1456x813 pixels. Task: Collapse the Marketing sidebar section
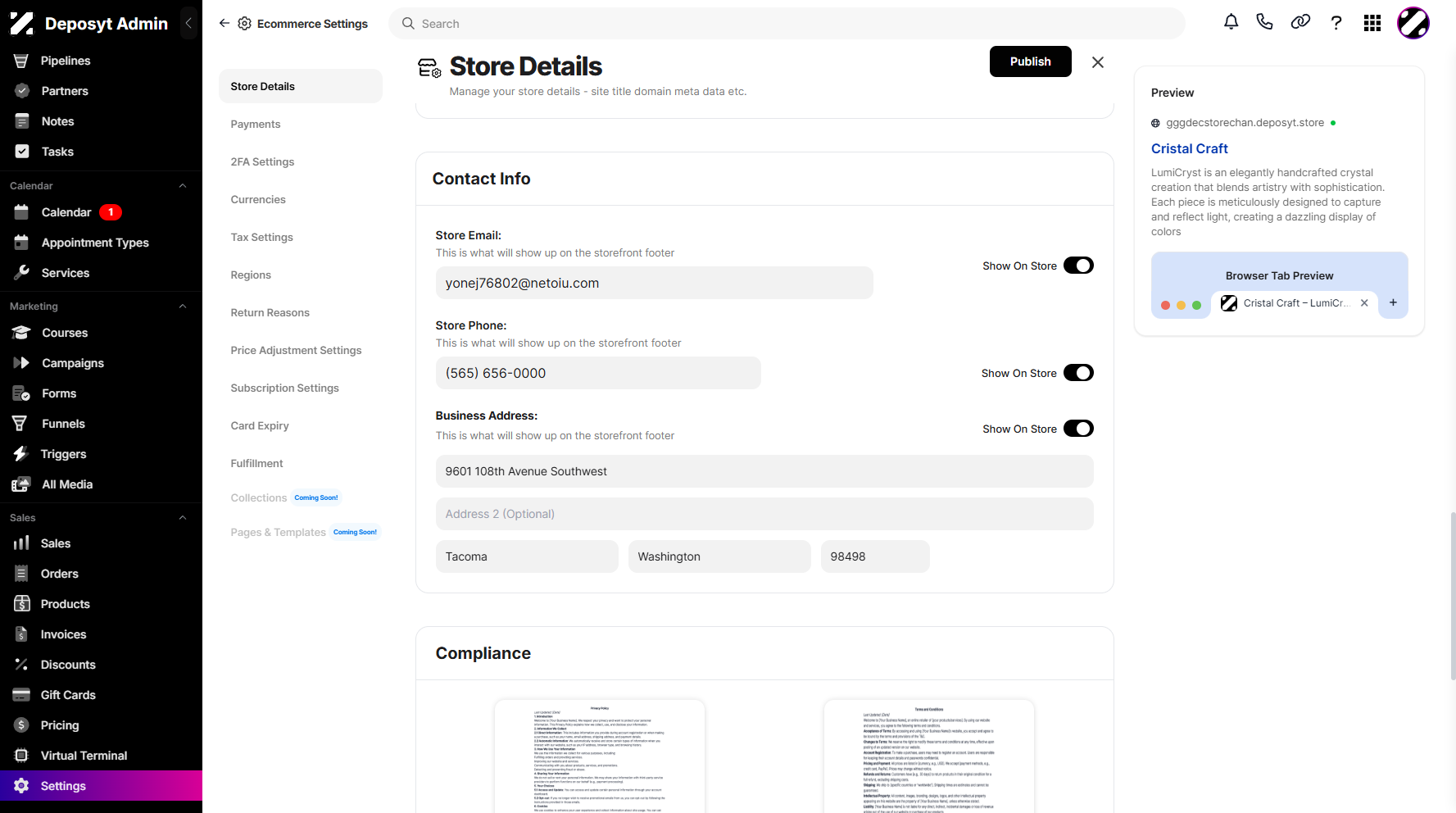[x=183, y=307]
